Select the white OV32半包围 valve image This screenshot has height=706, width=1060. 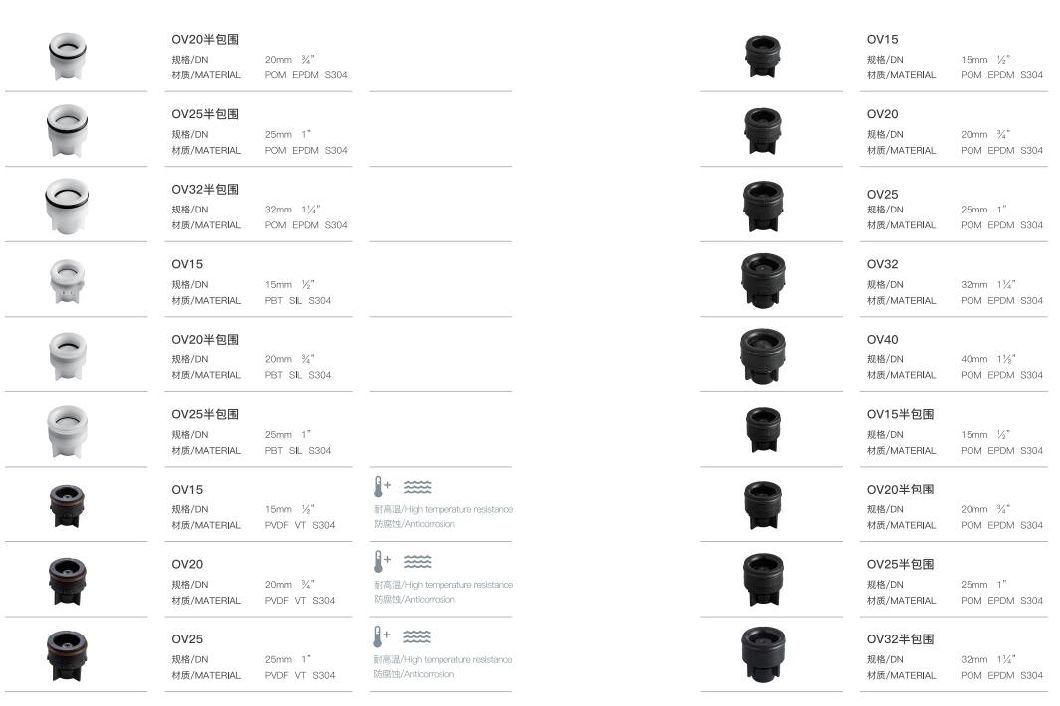click(x=67, y=205)
